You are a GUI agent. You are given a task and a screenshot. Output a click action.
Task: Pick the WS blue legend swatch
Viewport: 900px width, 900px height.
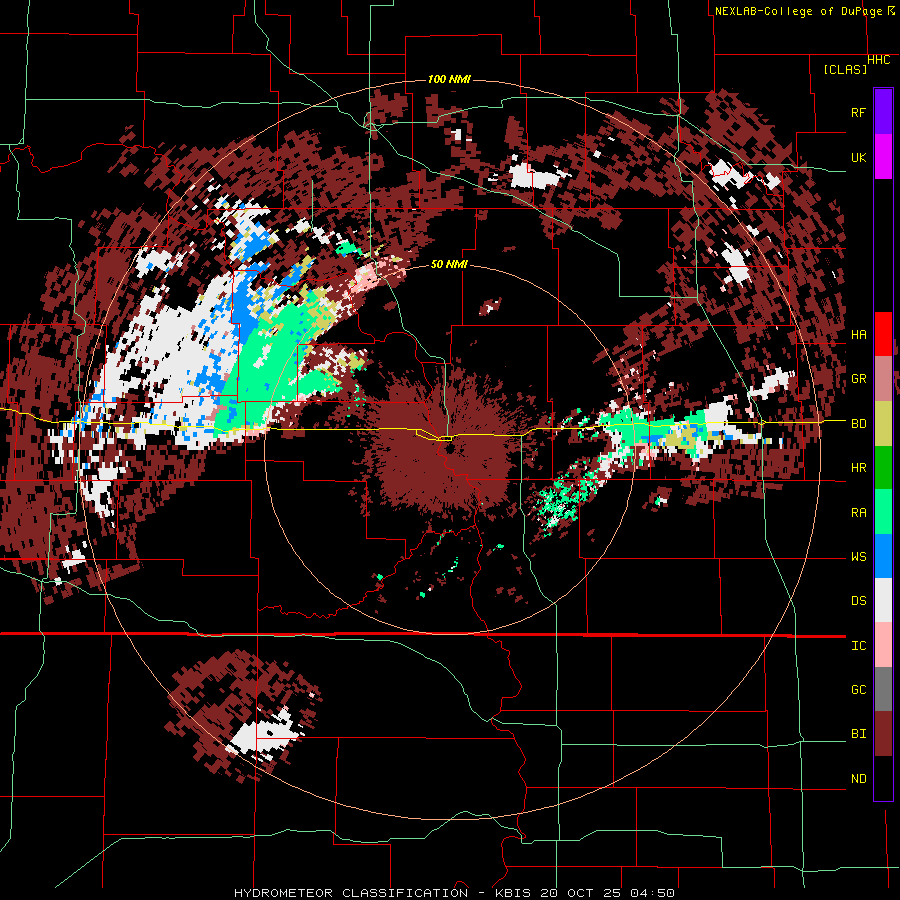[x=883, y=556]
